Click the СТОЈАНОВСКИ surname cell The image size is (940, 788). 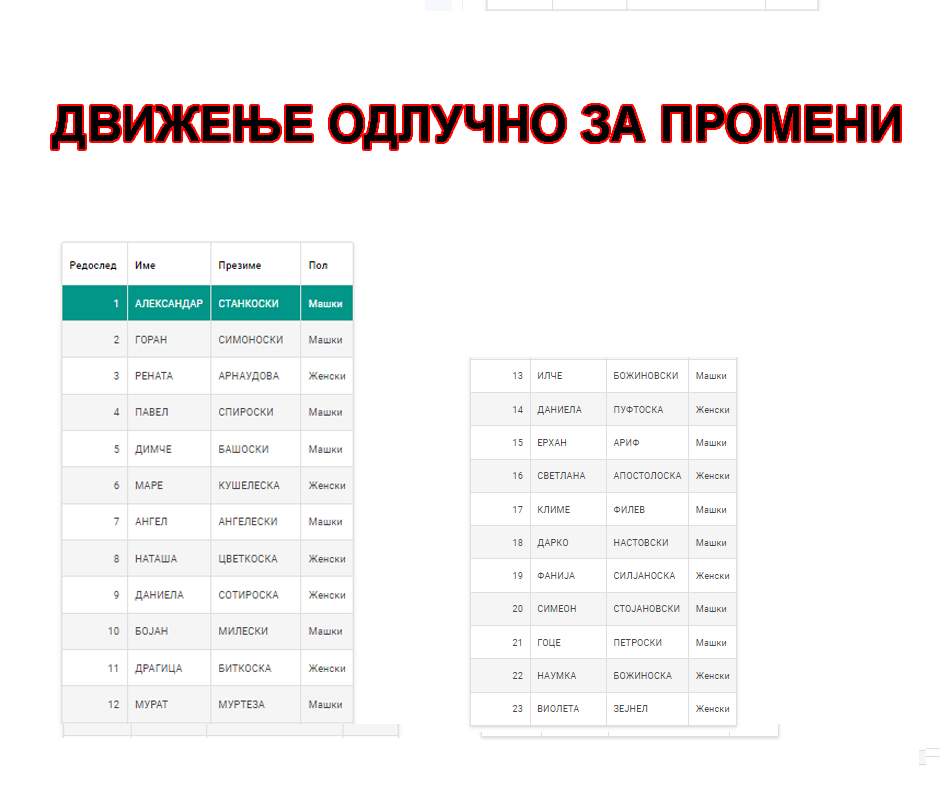(x=646, y=608)
